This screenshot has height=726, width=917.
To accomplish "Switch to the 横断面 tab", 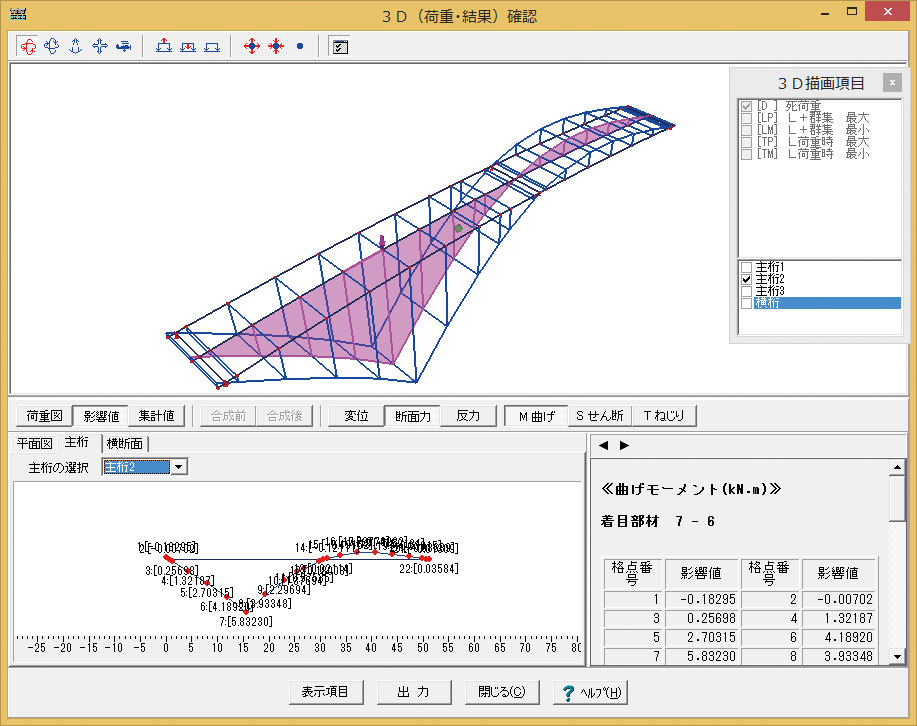I will tap(125, 443).
